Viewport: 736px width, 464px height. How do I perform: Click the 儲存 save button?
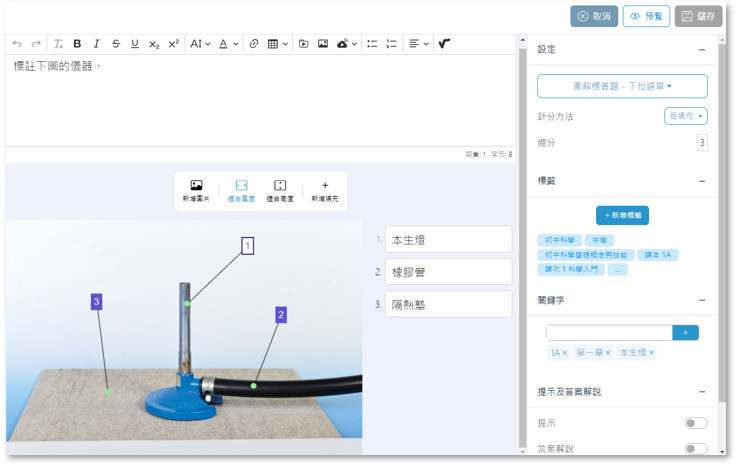[x=698, y=16]
